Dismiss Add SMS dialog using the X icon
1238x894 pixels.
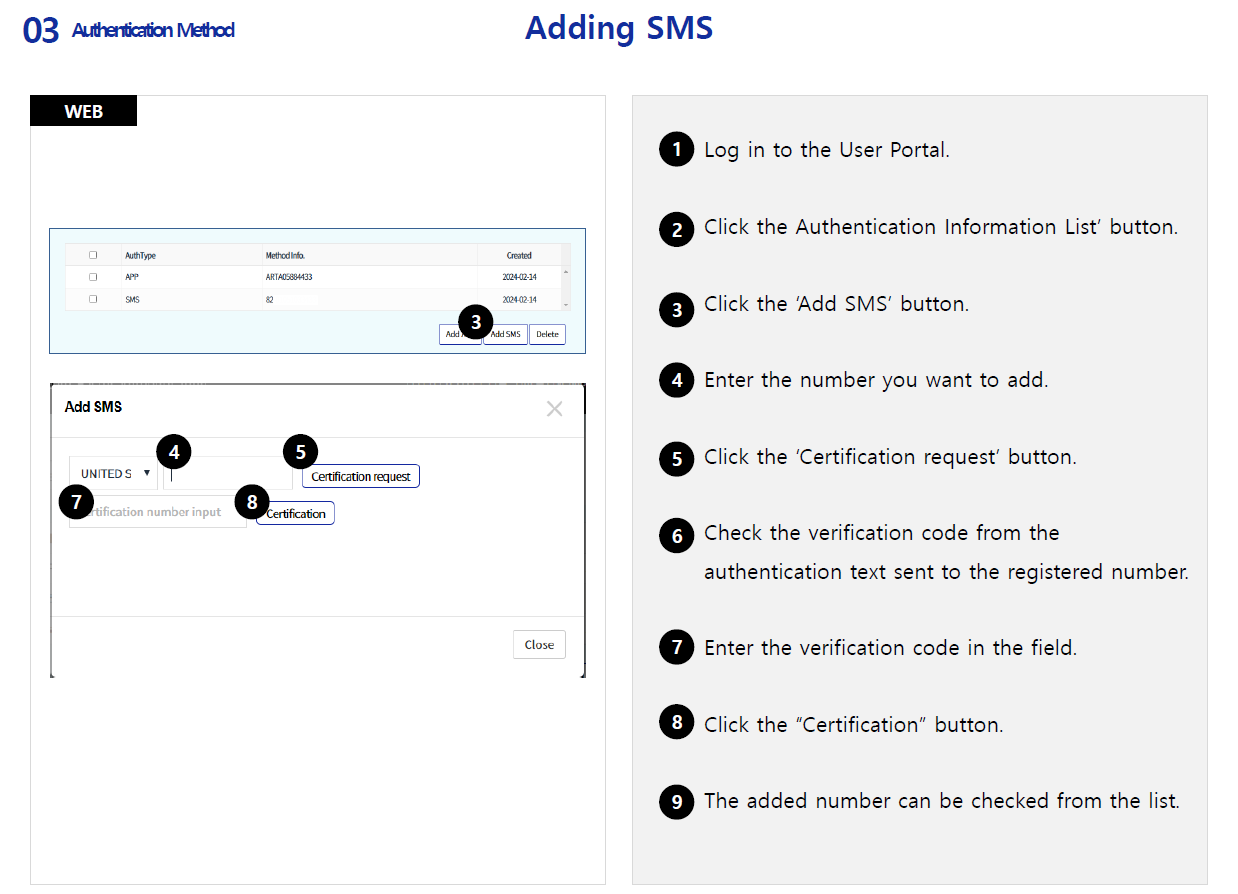(x=554, y=408)
